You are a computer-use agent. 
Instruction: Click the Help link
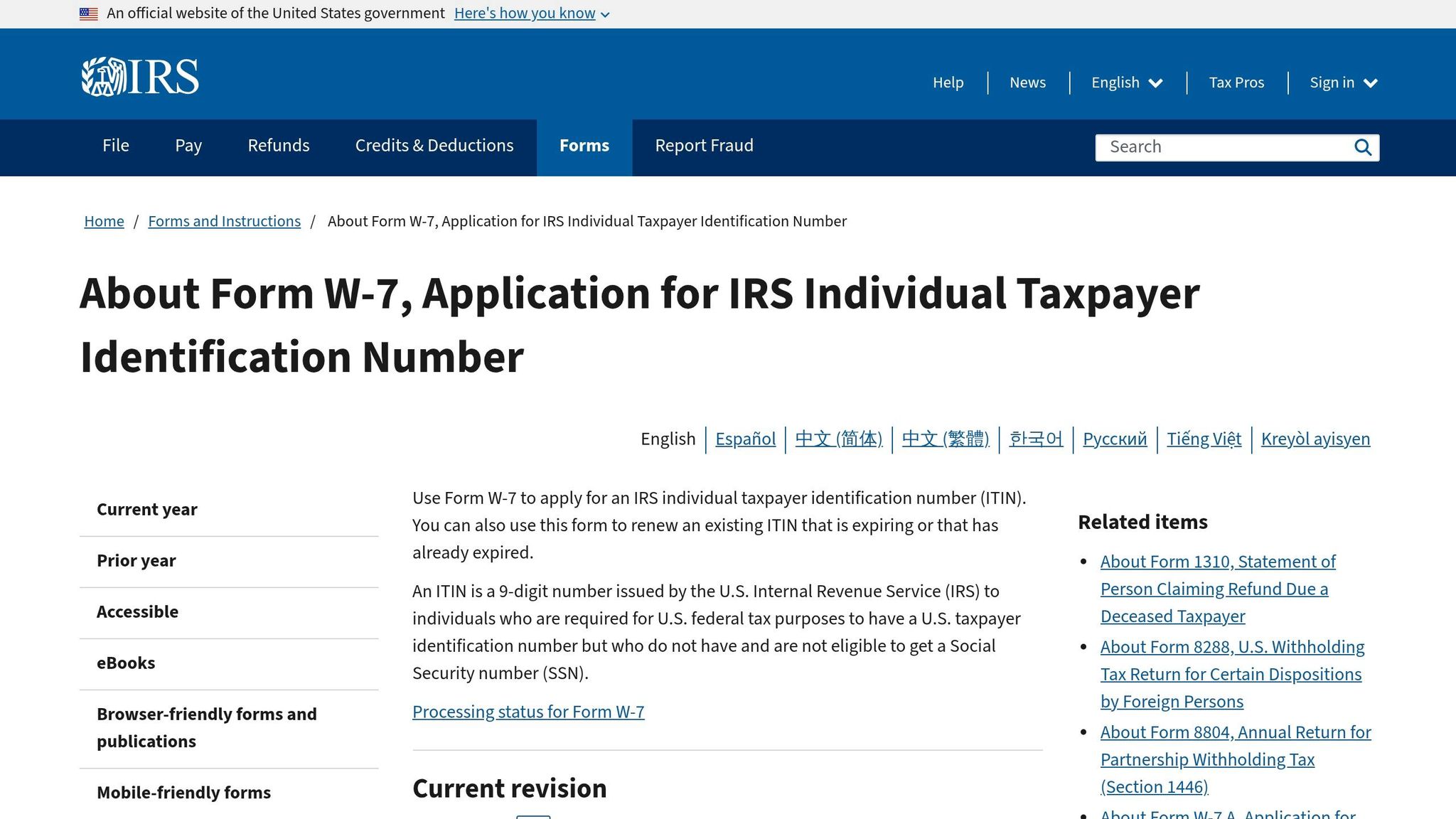[x=948, y=82]
